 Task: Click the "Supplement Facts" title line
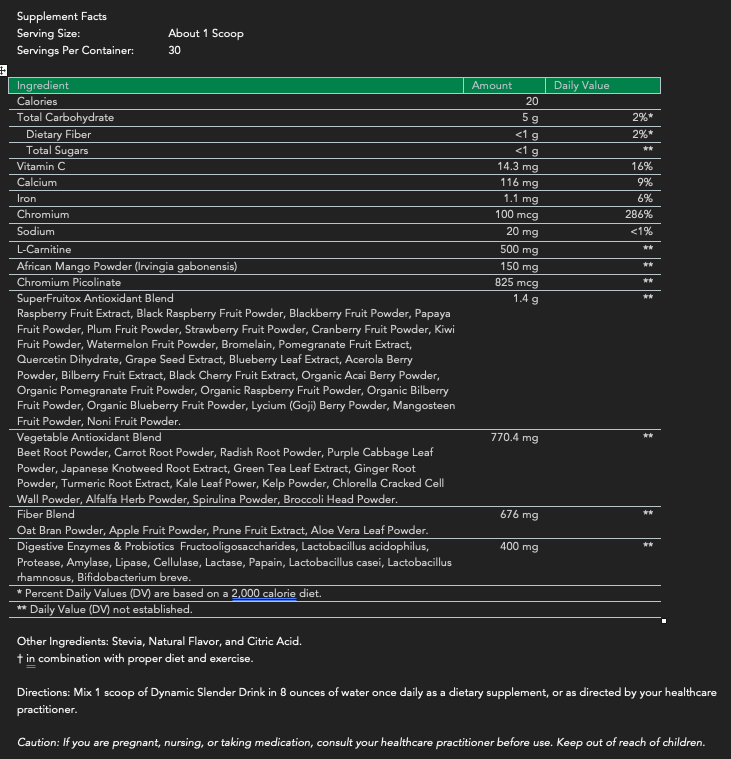(x=61, y=17)
